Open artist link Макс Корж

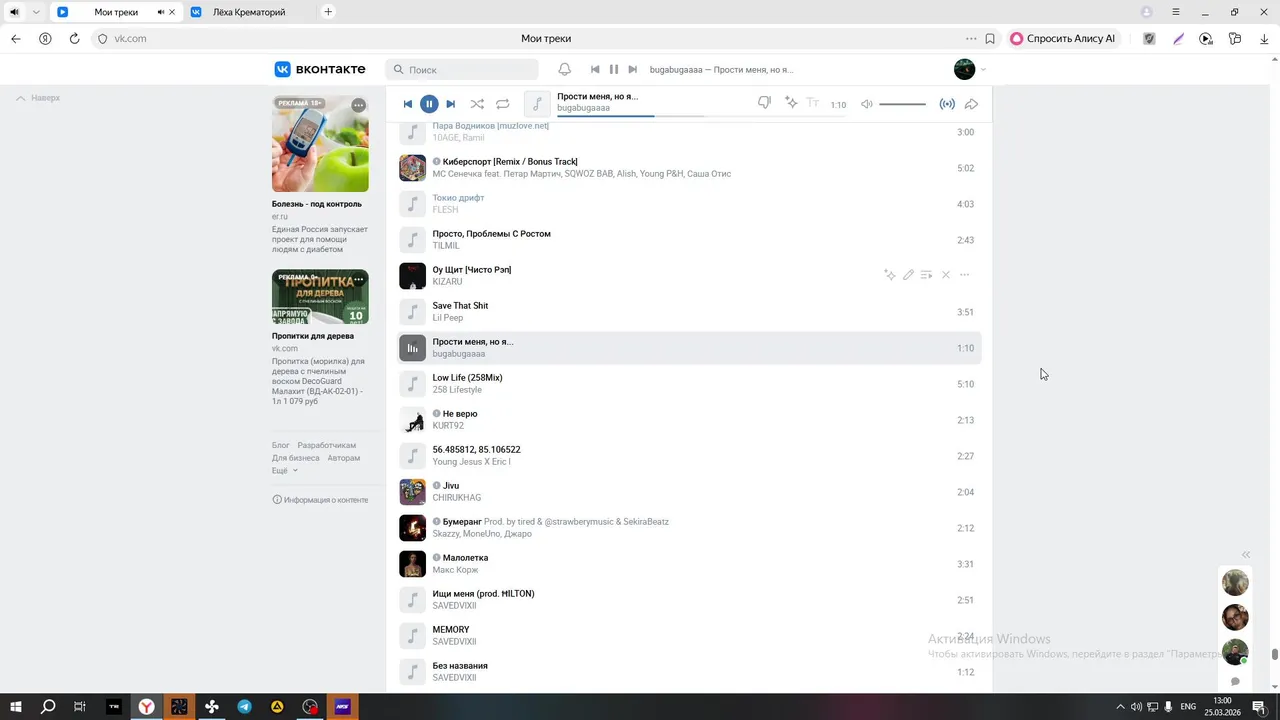coord(455,570)
